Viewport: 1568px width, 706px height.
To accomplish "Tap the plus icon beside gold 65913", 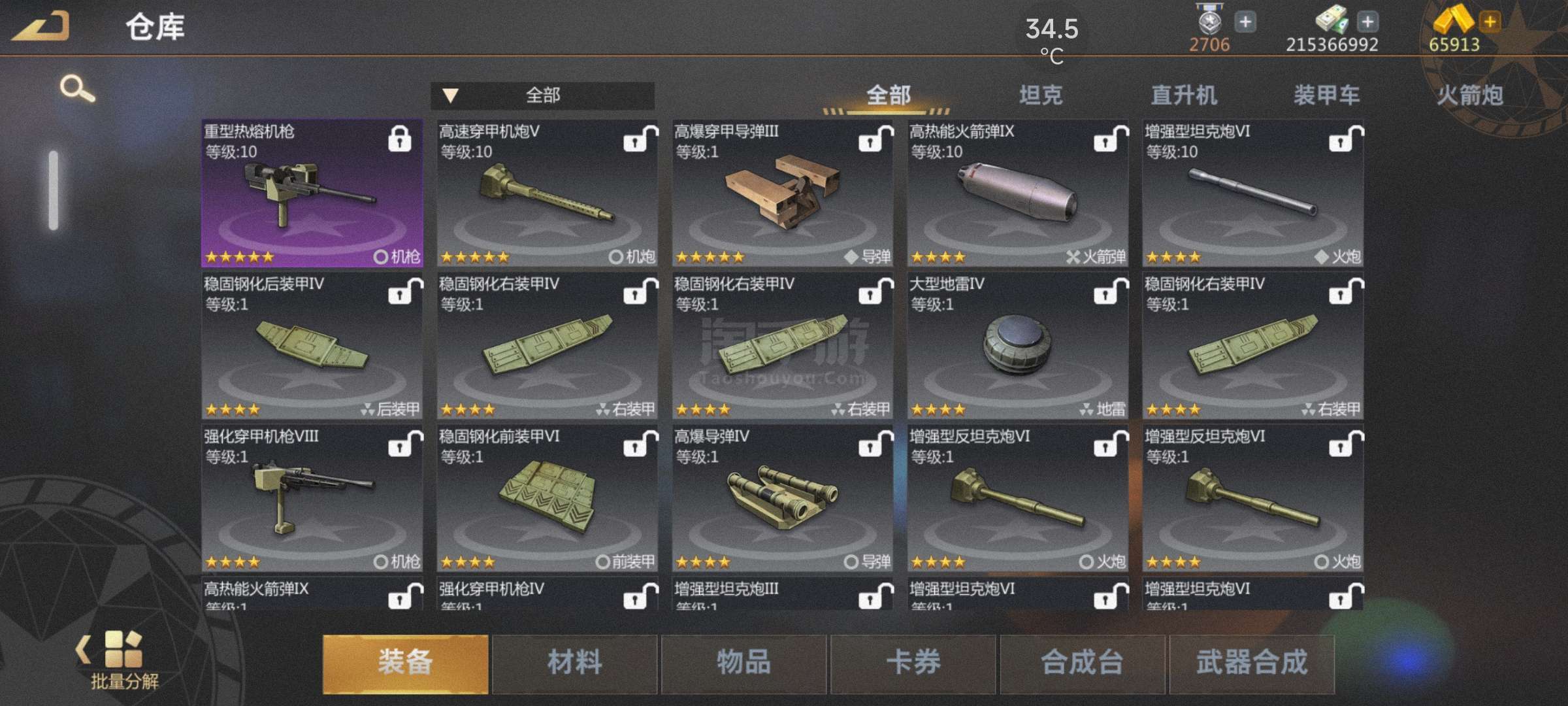I will 1490,22.
